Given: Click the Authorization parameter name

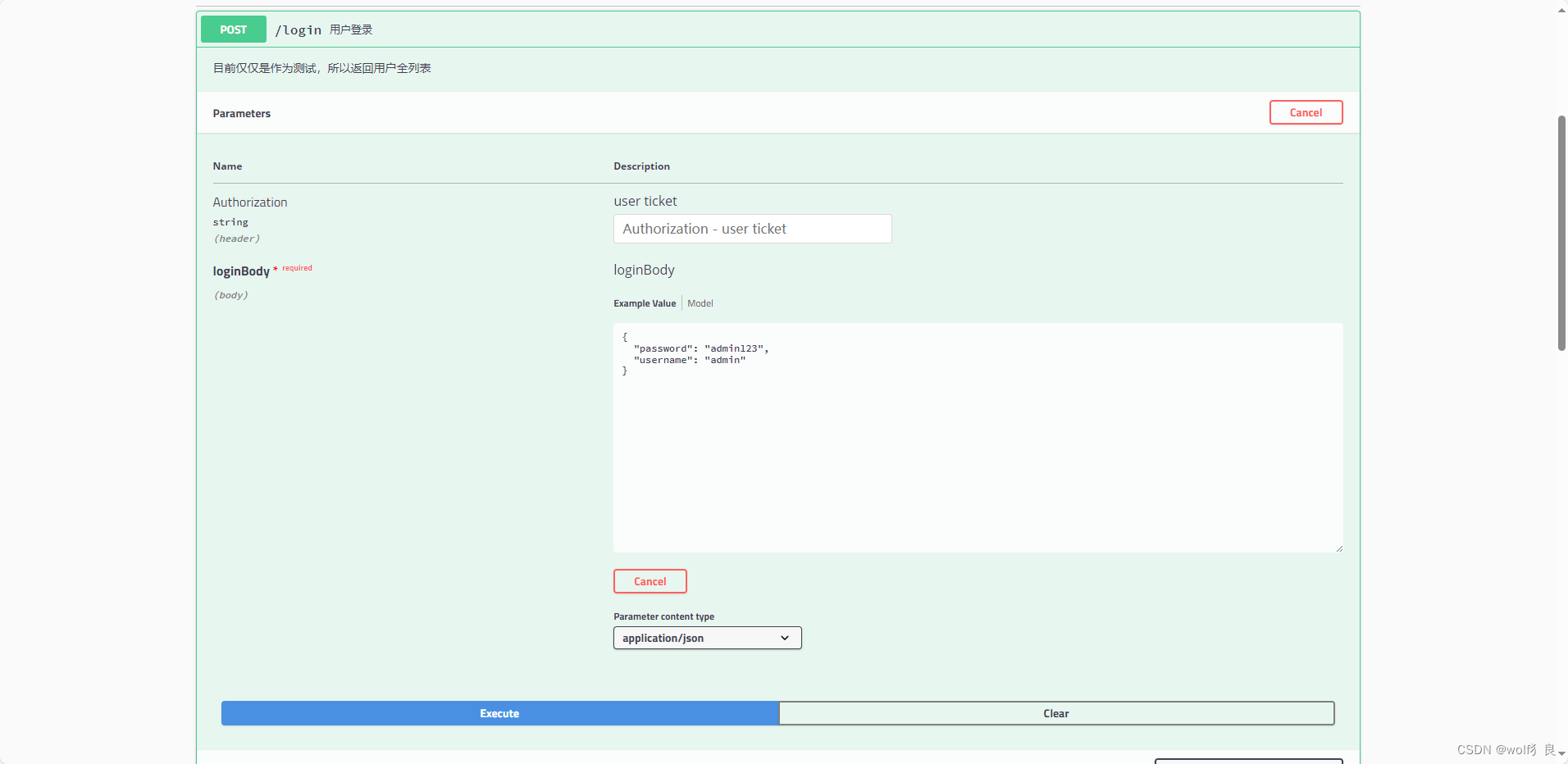Looking at the screenshot, I should 250,202.
